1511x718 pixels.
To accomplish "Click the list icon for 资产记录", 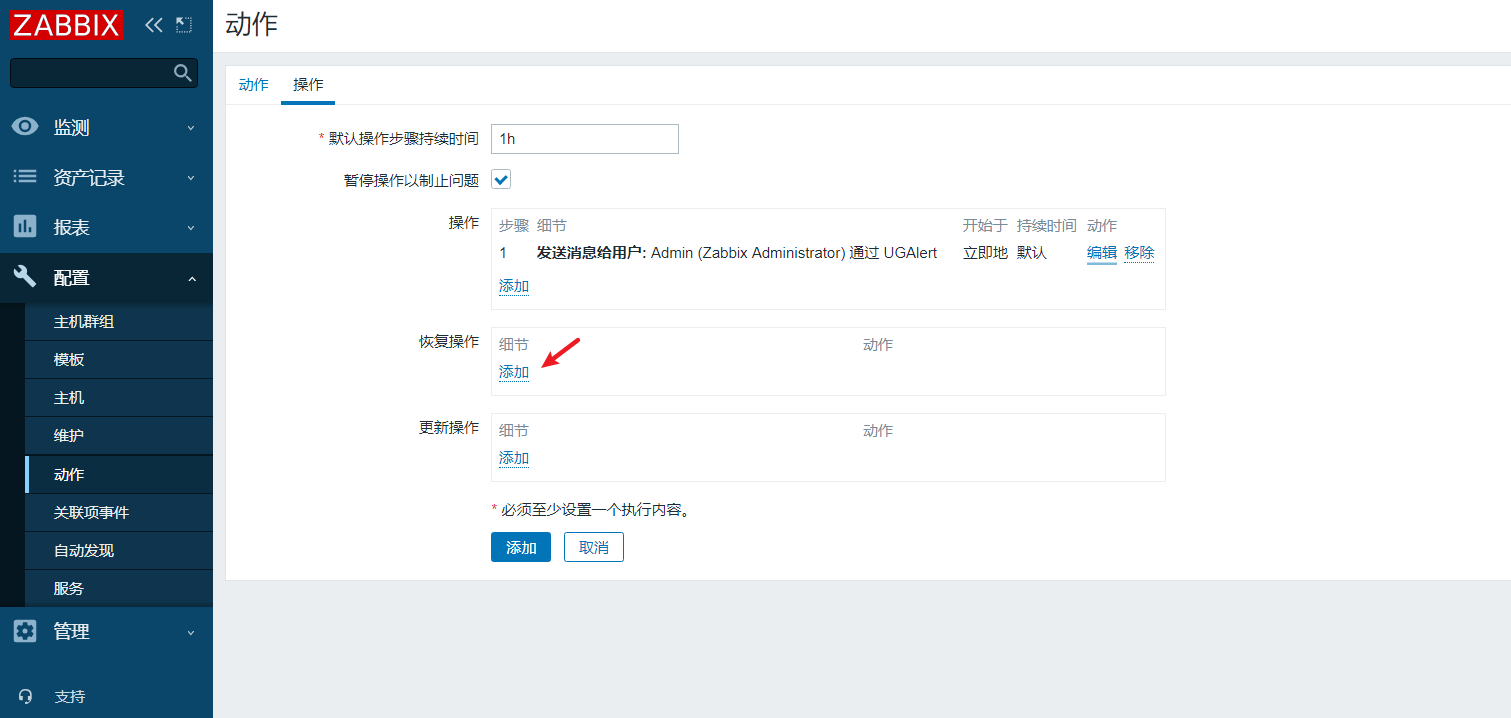I will click(x=25, y=177).
